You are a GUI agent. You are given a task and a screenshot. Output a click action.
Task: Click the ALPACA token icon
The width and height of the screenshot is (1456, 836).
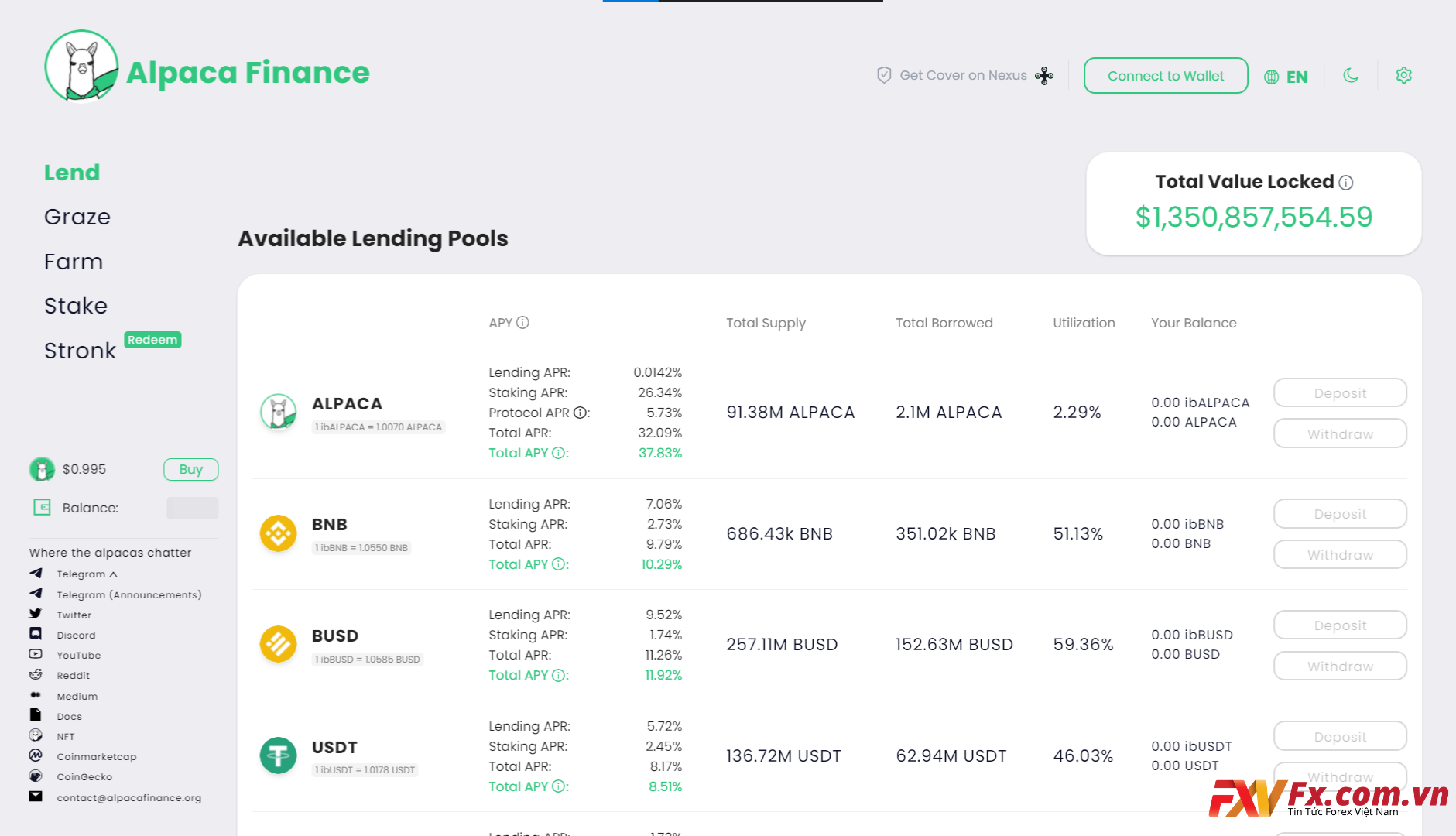(279, 412)
